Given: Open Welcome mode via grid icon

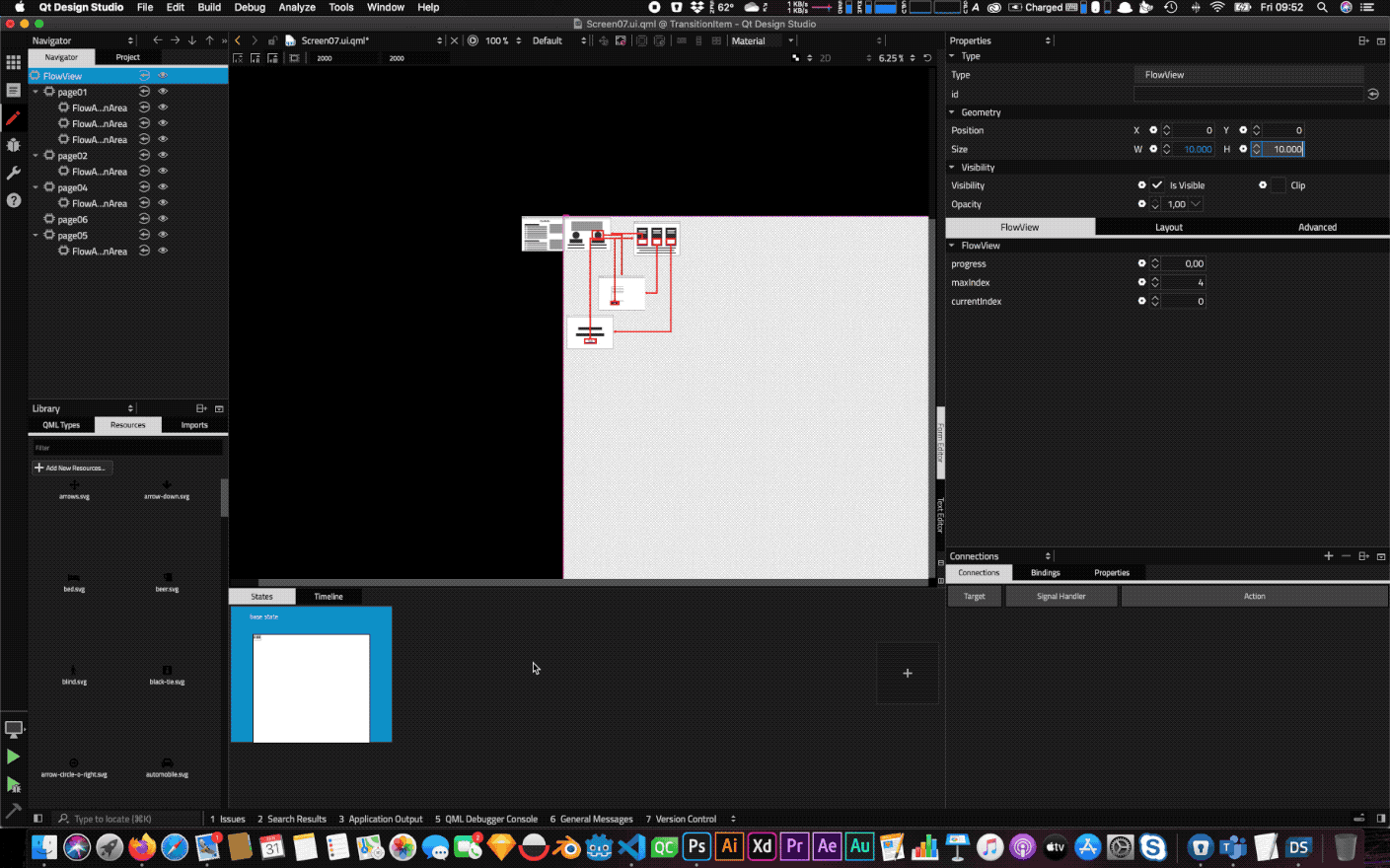Looking at the screenshot, I should [13, 62].
